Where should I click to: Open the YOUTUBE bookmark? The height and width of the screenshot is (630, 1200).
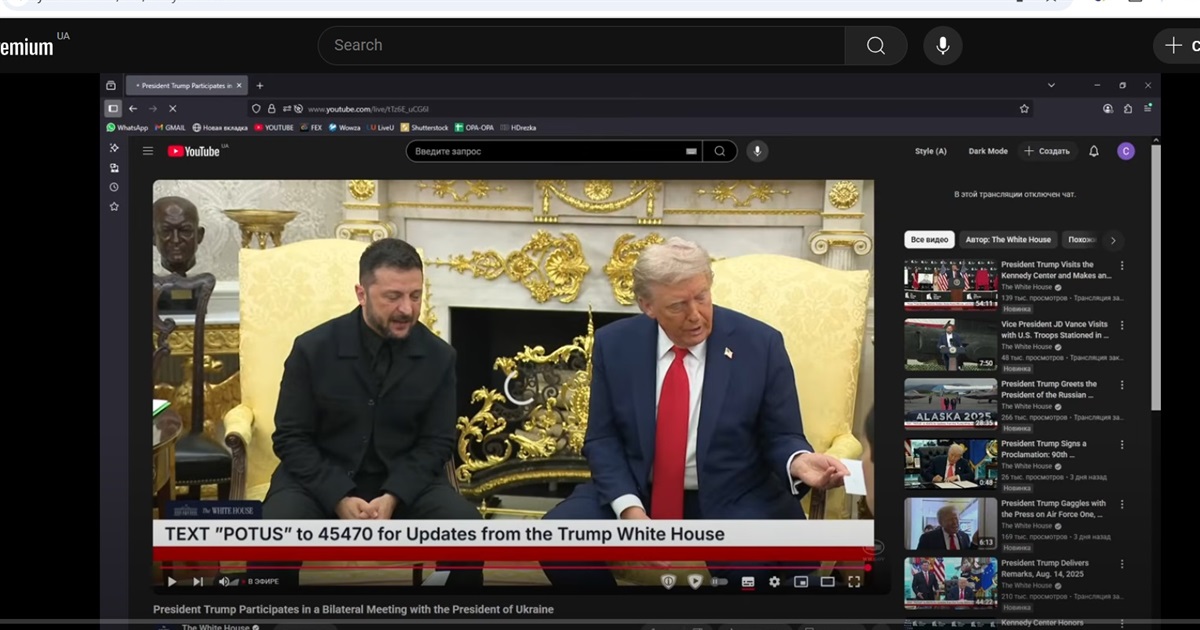click(x=274, y=128)
